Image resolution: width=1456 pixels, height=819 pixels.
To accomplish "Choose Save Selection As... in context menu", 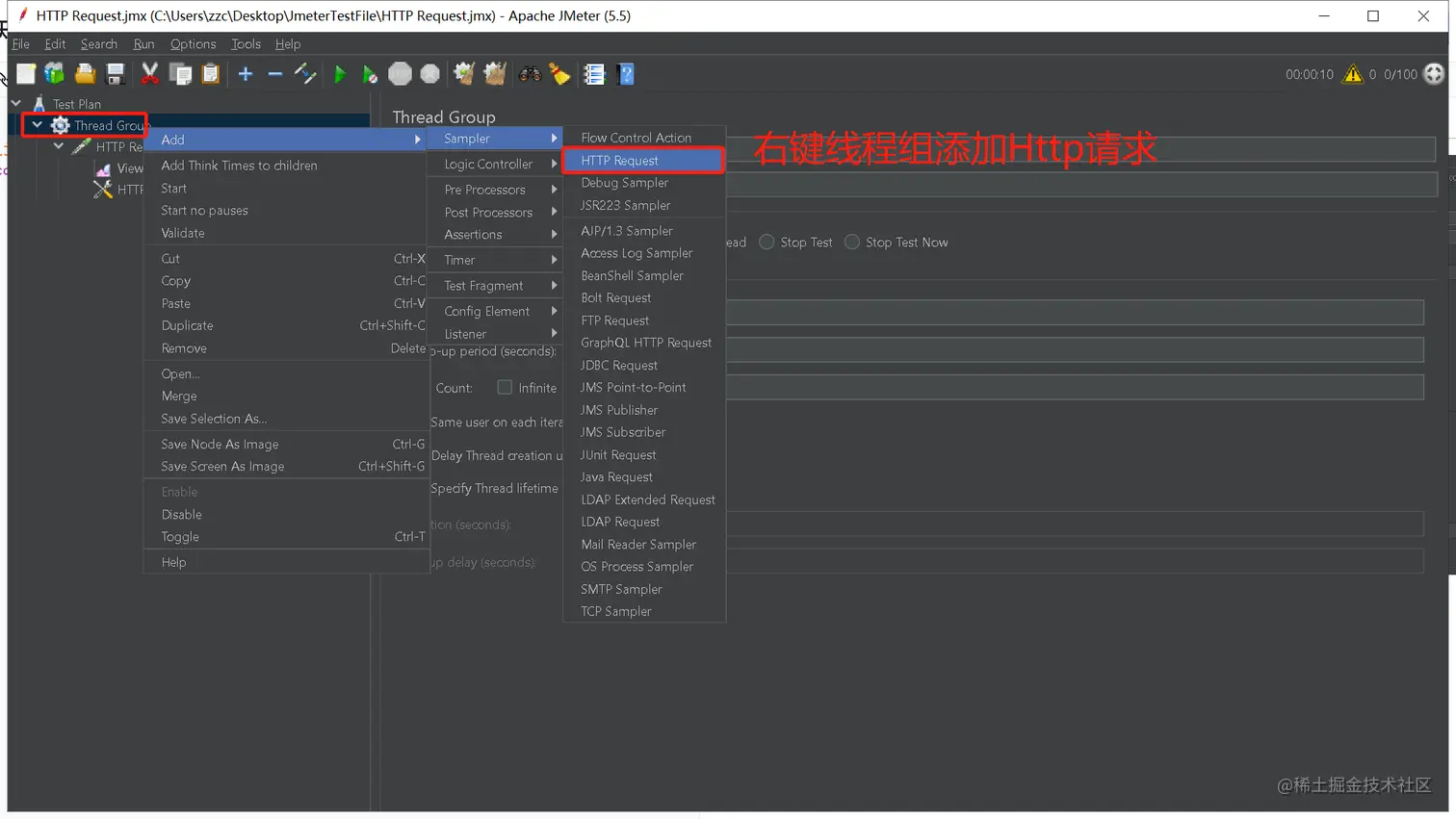I will click(286, 419).
